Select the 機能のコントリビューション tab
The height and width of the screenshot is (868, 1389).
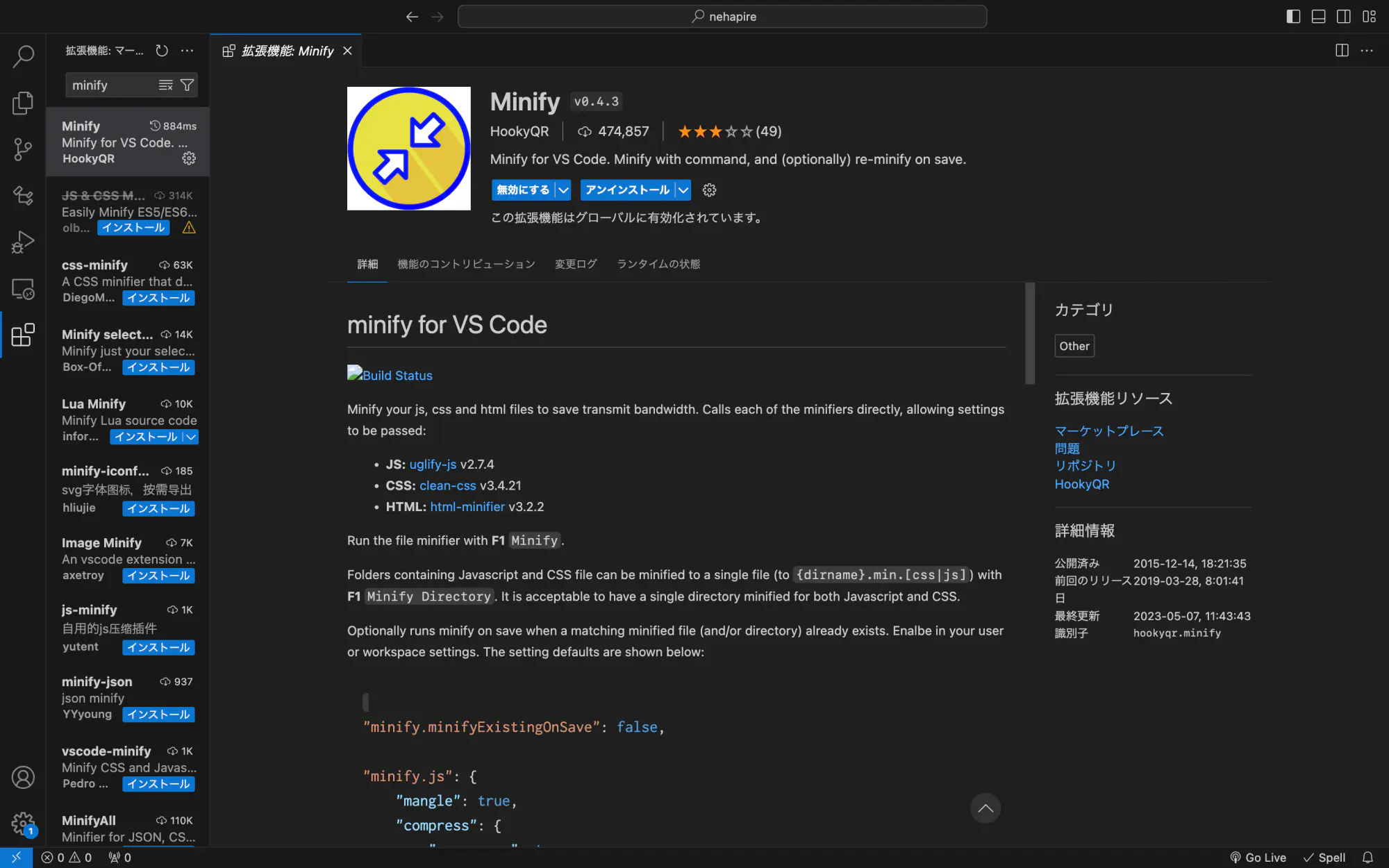[466, 264]
